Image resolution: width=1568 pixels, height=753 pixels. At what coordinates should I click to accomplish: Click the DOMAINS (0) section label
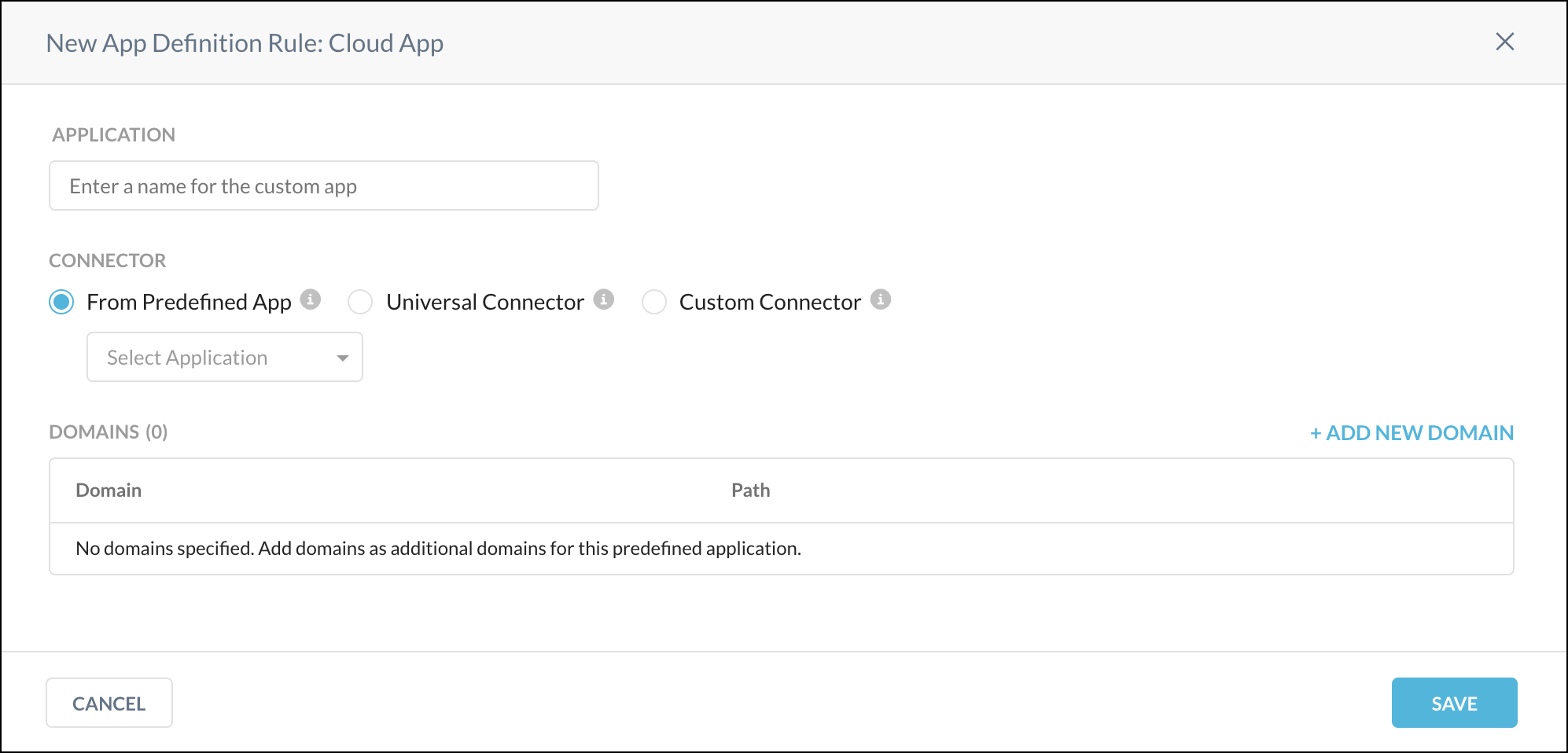pos(109,432)
